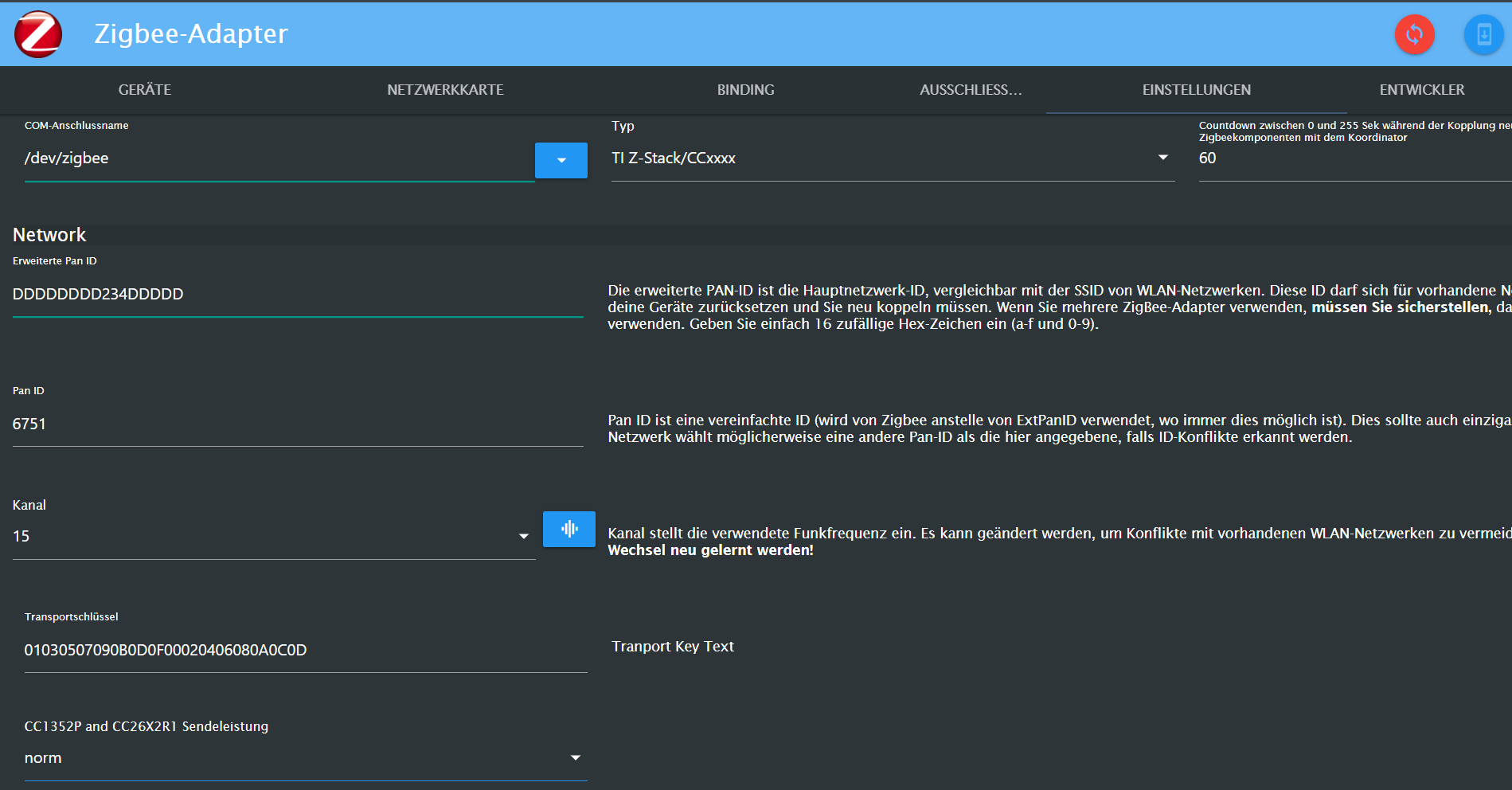Click the COM-Anschlussname field /dev/zigbee
The height and width of the screenshot is (790, 1512).
click(279, 158)
